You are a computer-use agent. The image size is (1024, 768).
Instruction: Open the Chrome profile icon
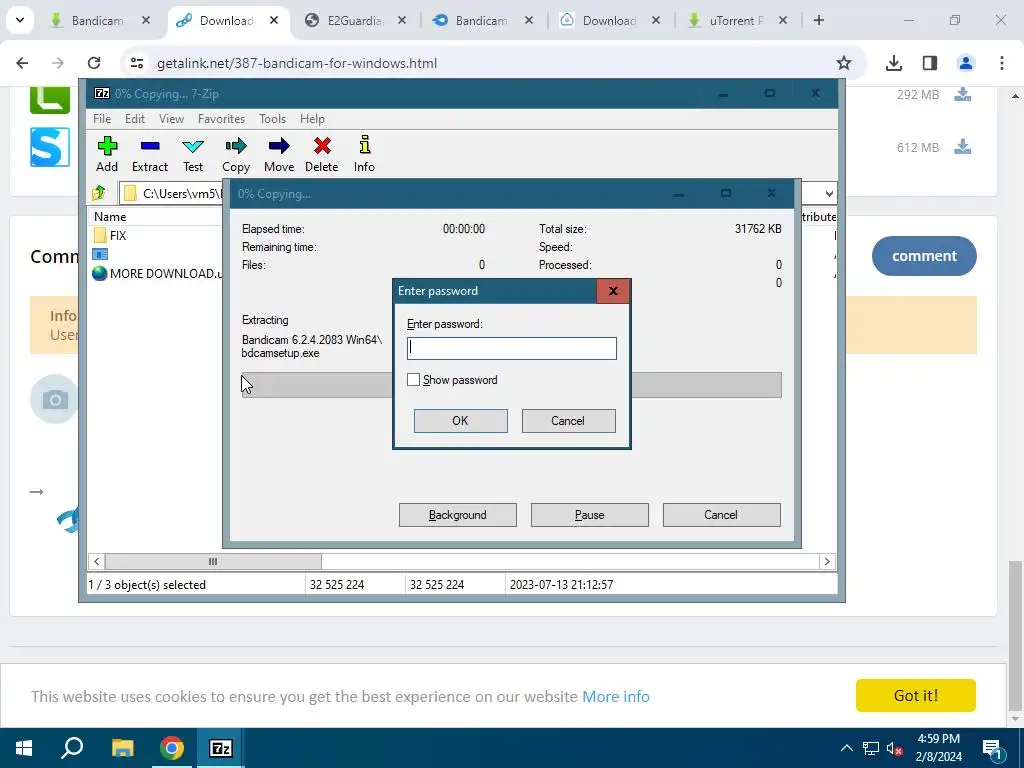tap(965, 63)
